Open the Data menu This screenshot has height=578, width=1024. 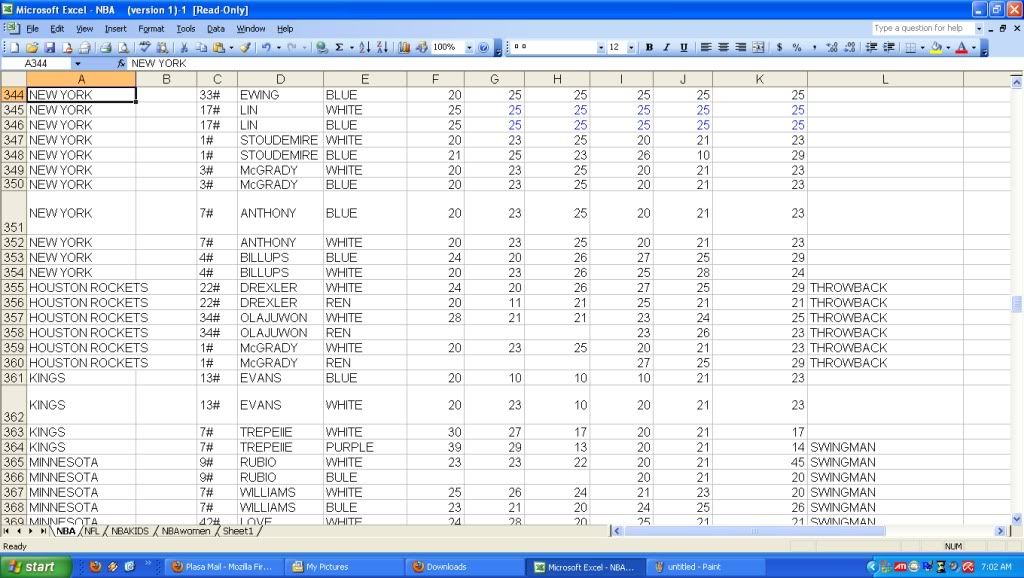coord(216,29)
